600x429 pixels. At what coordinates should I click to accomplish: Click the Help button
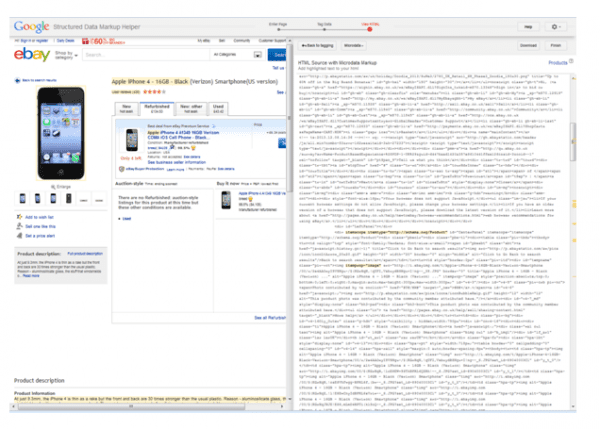(528, 27)
